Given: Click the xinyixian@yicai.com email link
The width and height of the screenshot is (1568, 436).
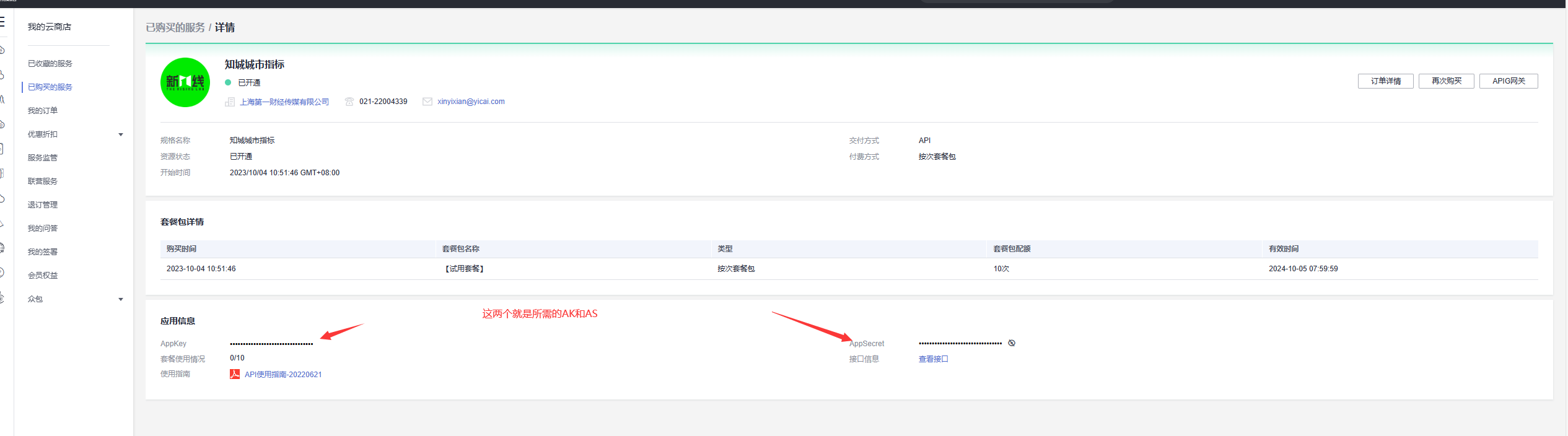Looking at the screenshot, I should pyautogui.click(x=471, y=102).
